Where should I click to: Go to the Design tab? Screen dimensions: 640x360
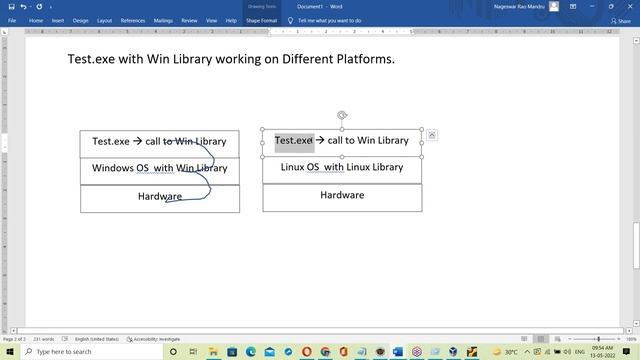[80, 20]
